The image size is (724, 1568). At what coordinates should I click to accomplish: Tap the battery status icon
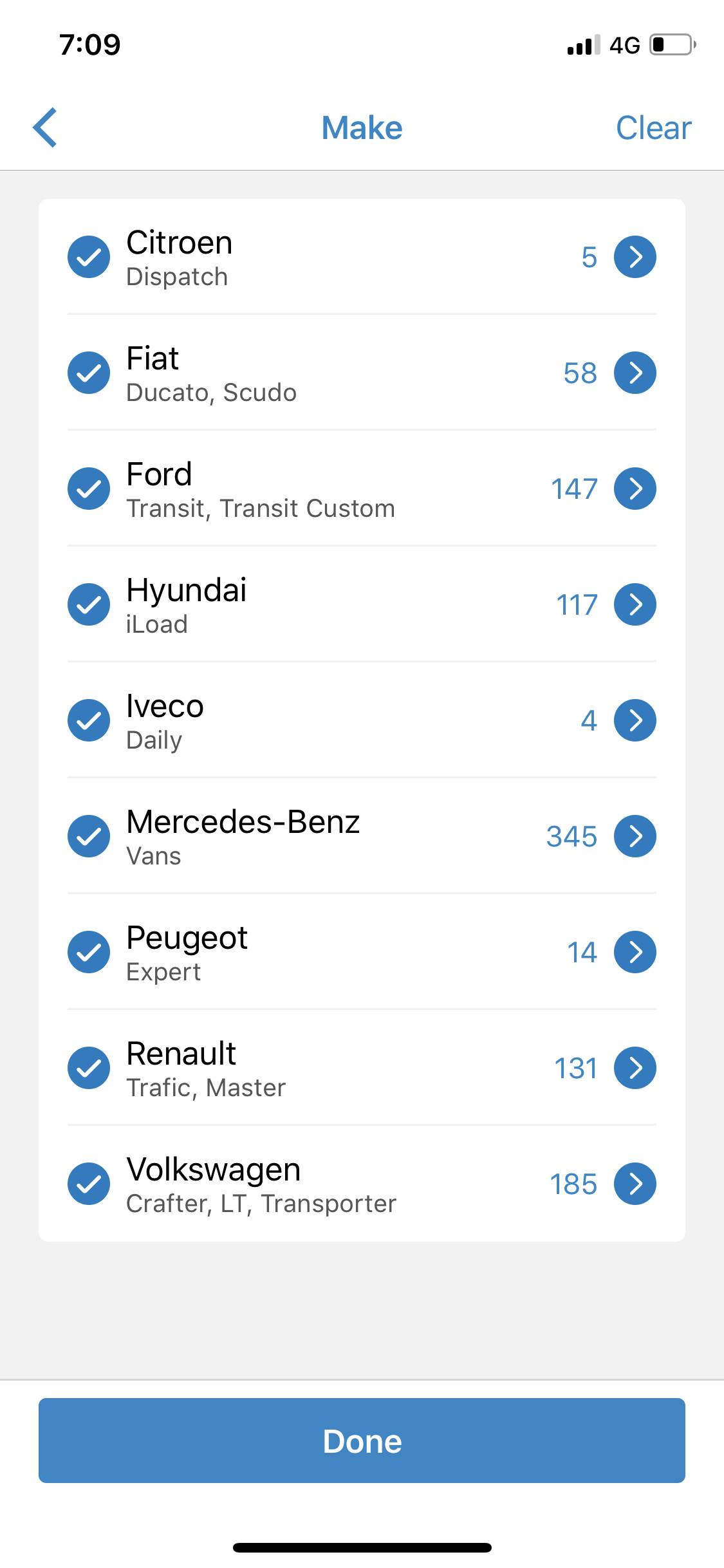coord(672,45)
